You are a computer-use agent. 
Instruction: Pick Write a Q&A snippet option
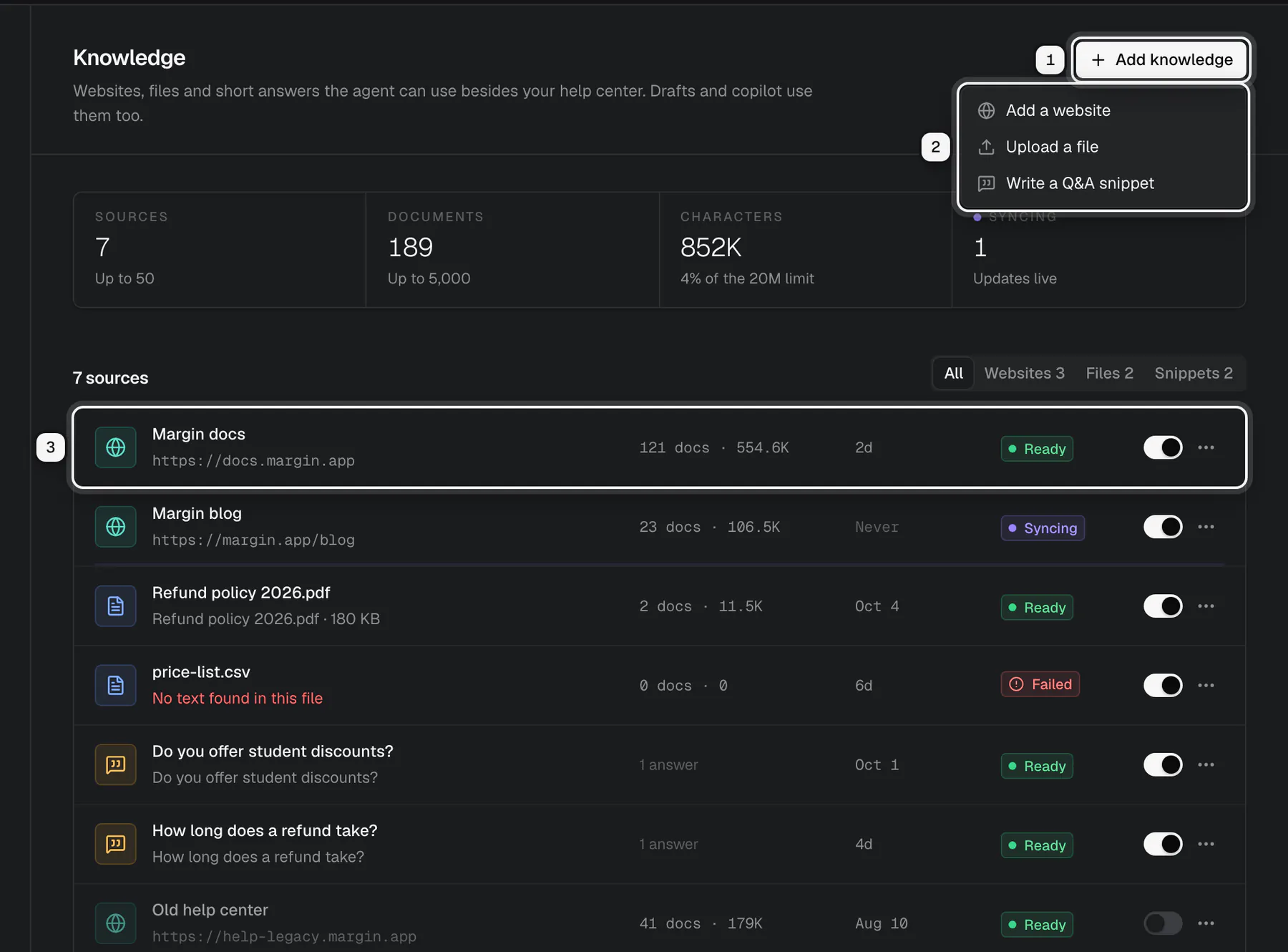(x=1103, y=183)
